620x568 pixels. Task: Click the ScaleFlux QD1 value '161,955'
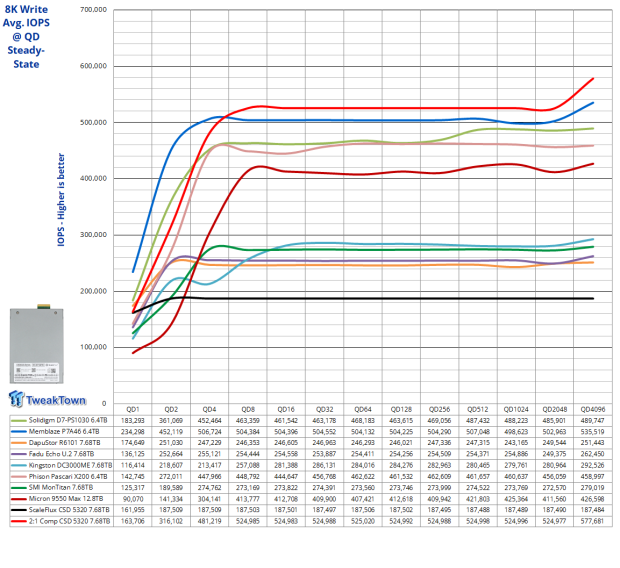coord(132,510)
